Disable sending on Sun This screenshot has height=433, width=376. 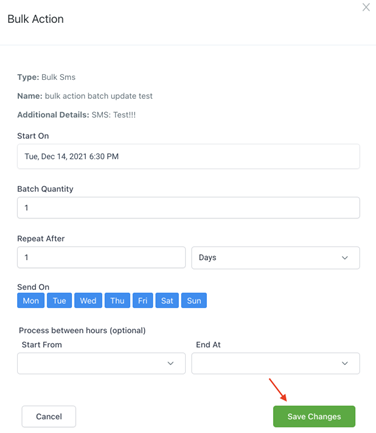click(x=194, y=300)
